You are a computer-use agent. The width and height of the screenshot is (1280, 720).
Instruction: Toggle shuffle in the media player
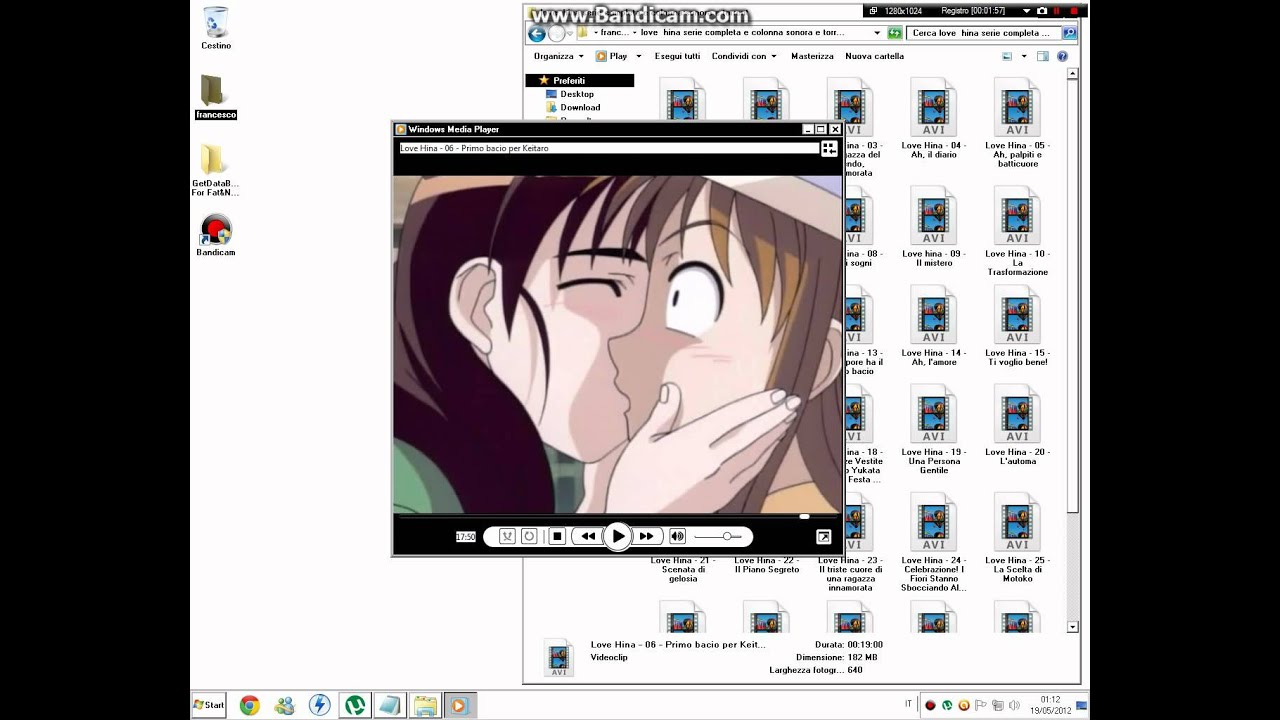click(x=507, y=537)
